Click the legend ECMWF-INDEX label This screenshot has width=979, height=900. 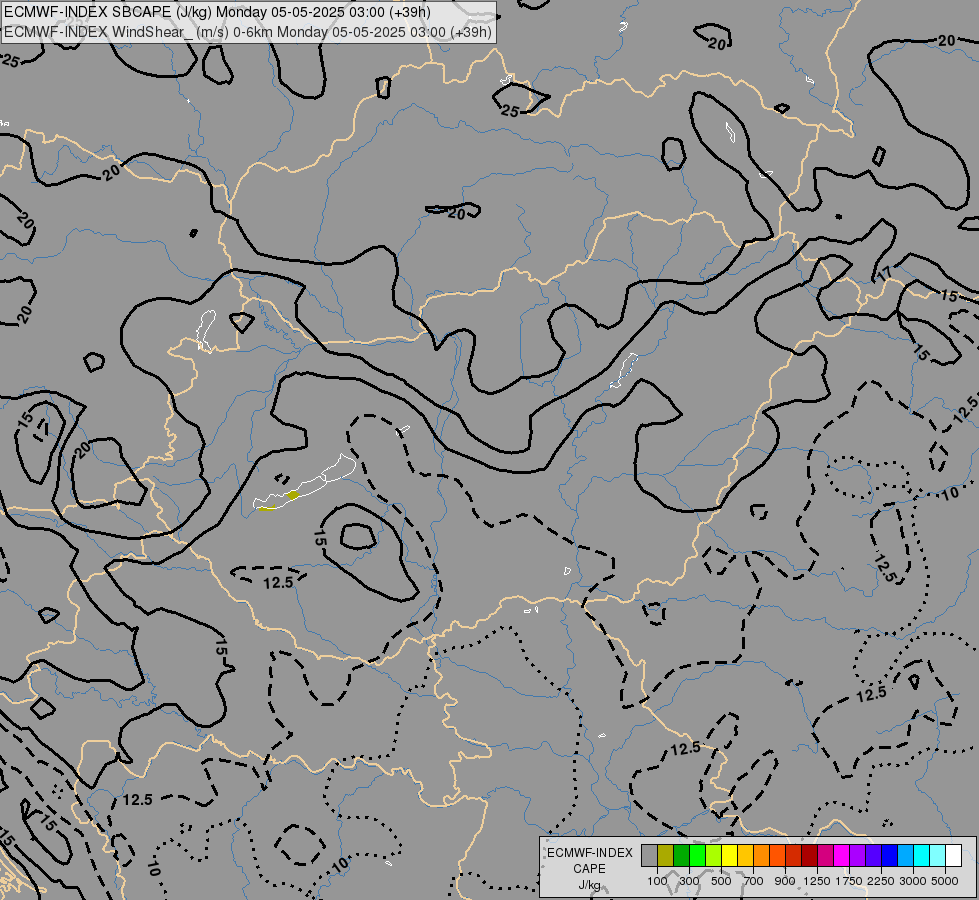point(590,853)
